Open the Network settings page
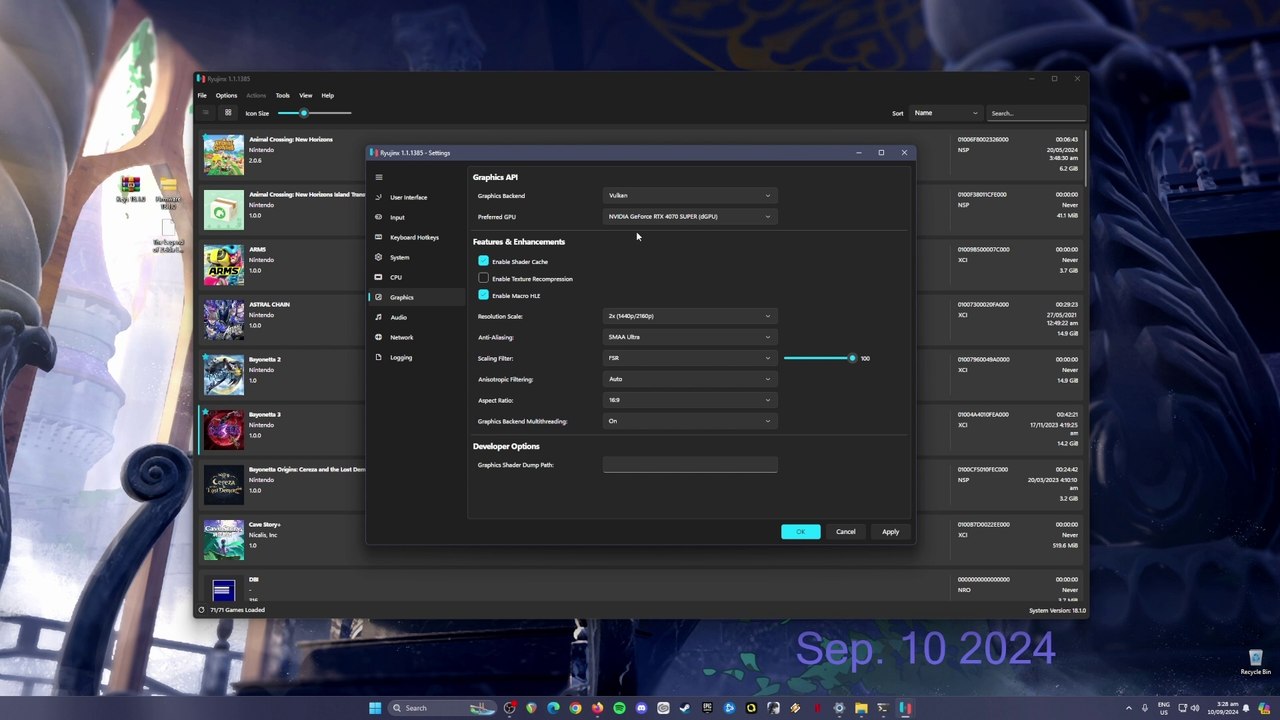This screenshot has height=720, width=1280. click(415, 337)
